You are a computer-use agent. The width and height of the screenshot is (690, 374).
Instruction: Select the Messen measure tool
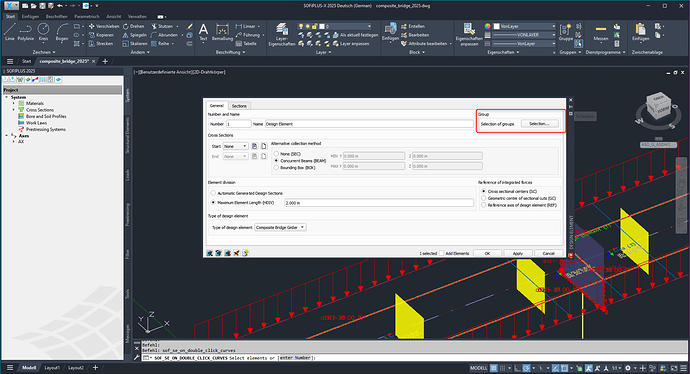(x=601, y=32)
